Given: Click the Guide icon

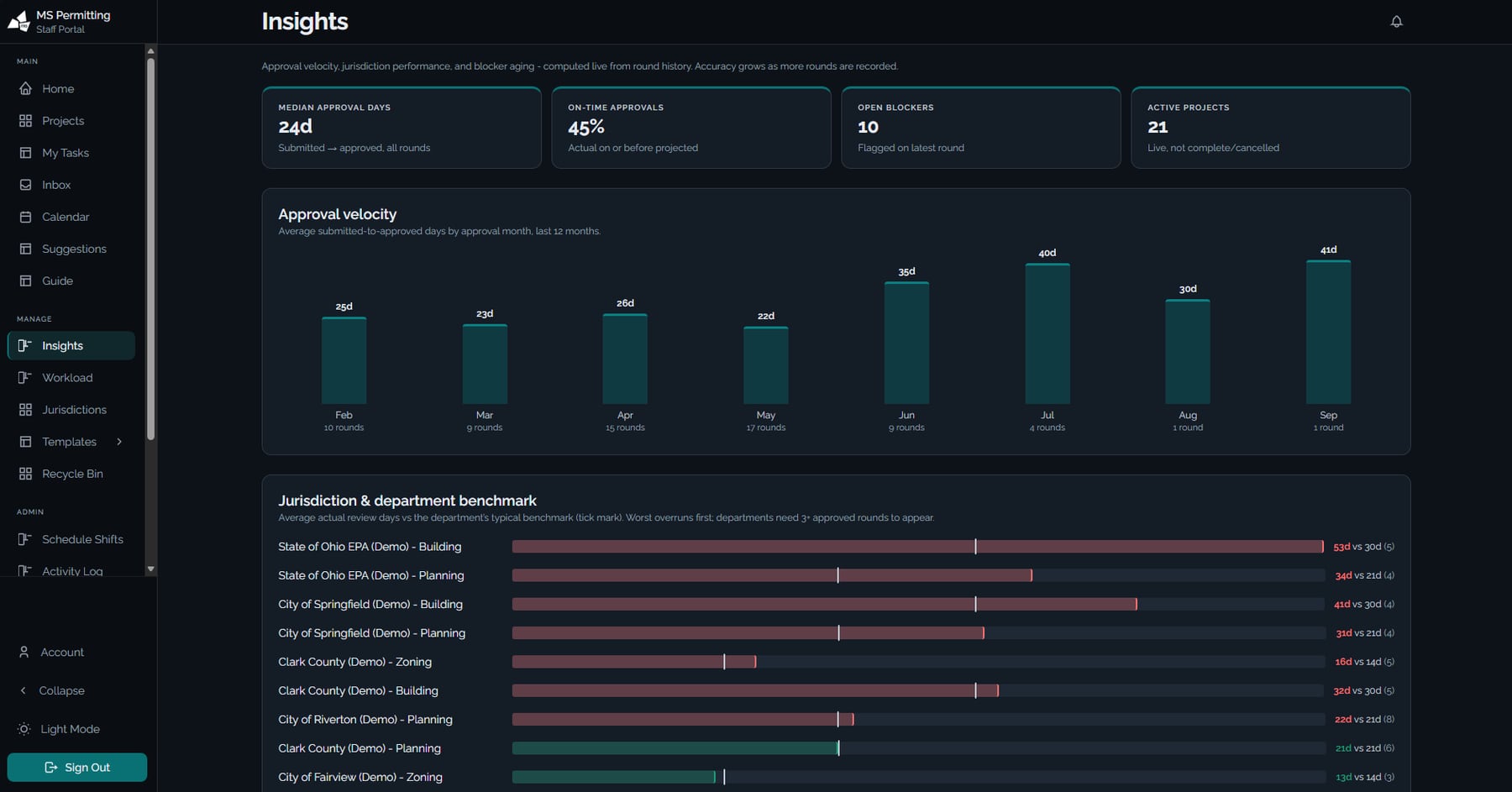Looking at the screenshot, I should point(25,281).
